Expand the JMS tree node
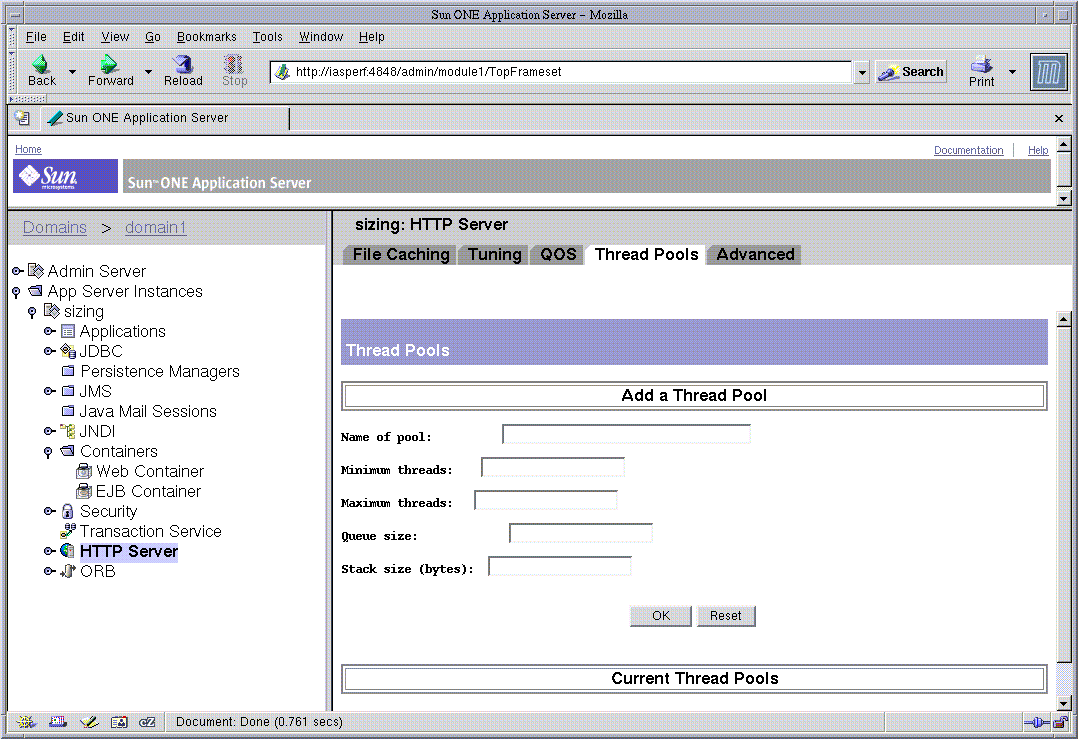Viewport: 1078px width, 739px height. click(50, 391)
